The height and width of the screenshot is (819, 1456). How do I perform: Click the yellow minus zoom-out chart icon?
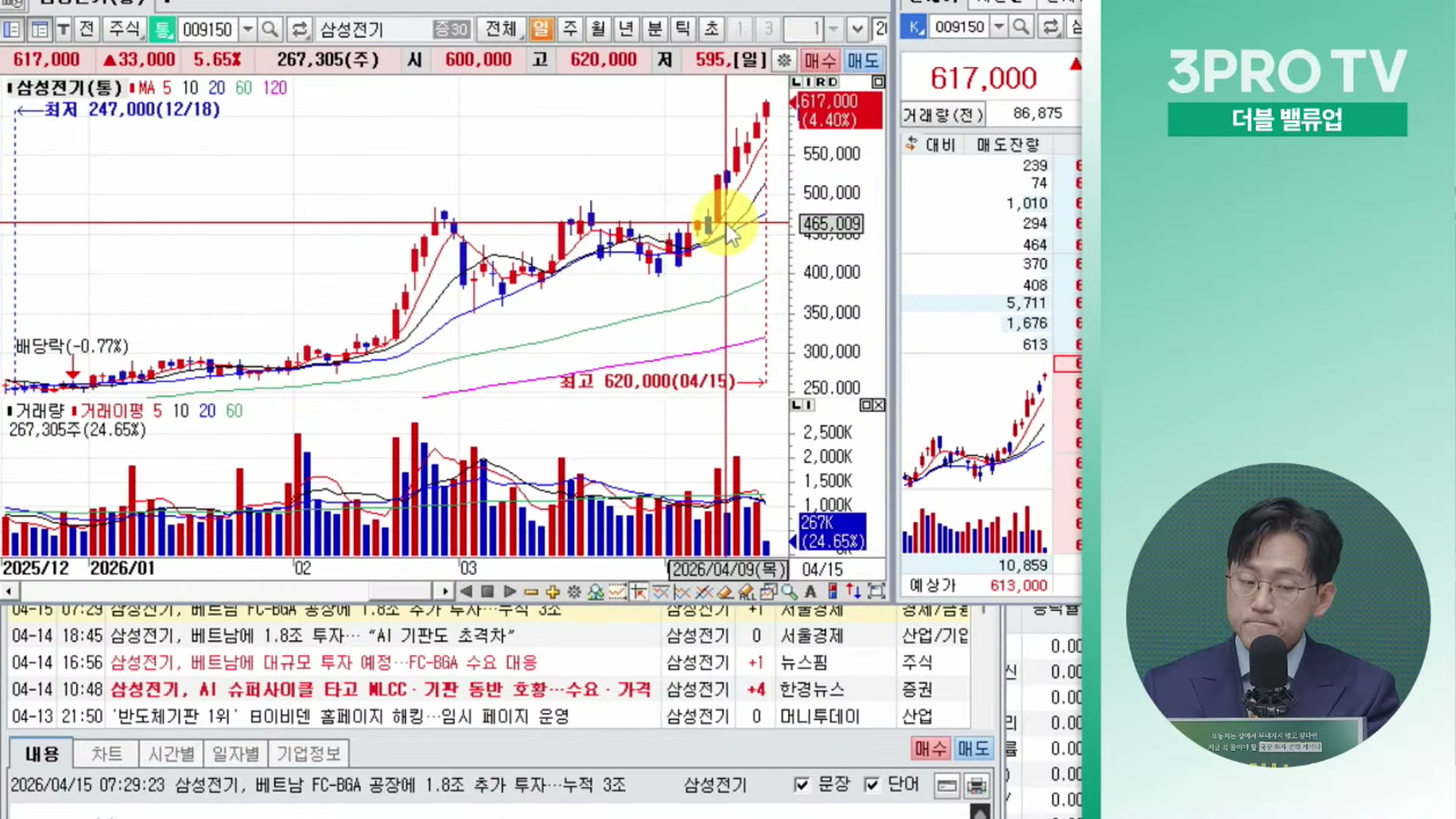coord(531,591)
